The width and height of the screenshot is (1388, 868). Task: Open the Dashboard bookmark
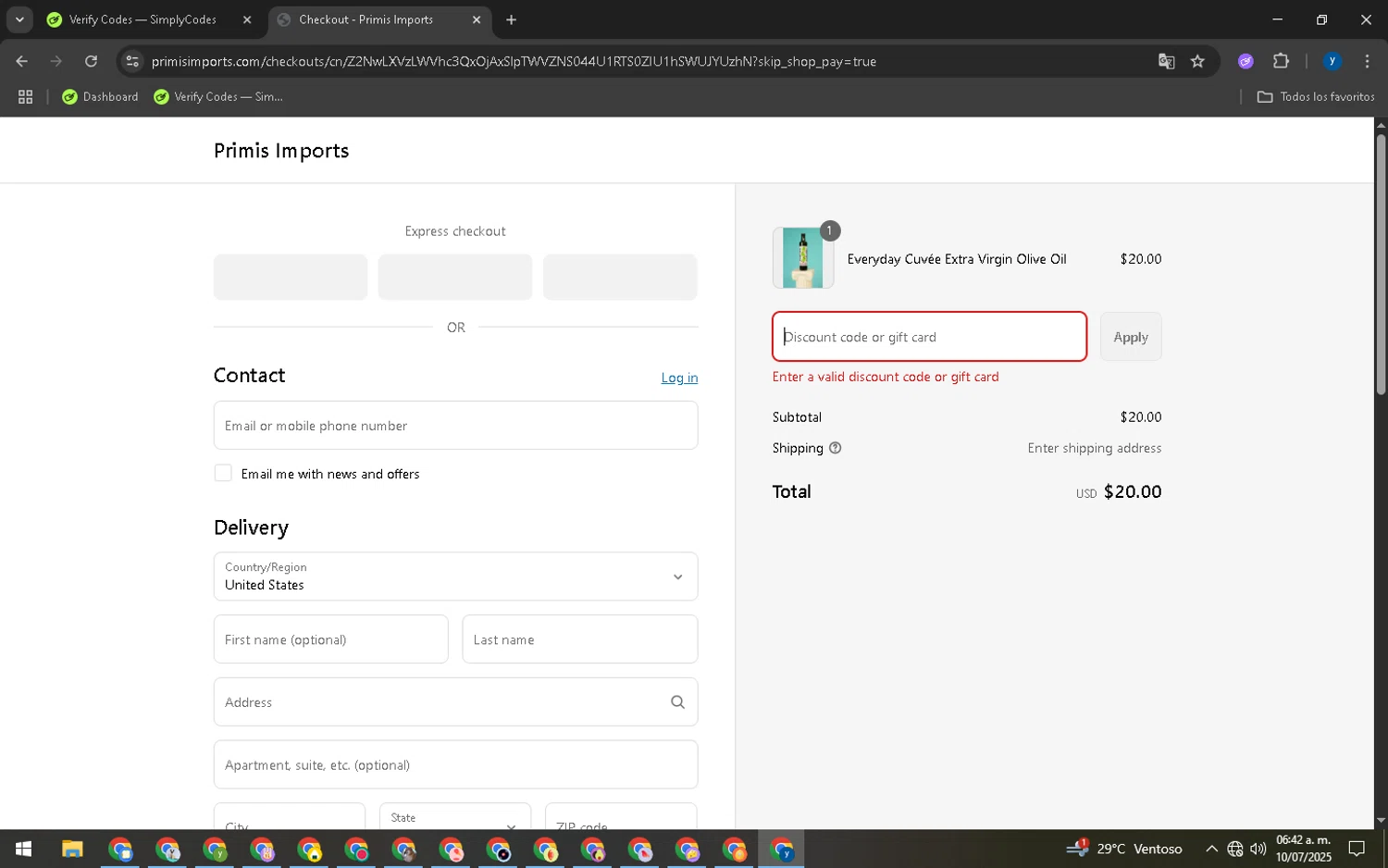point(100,96)
